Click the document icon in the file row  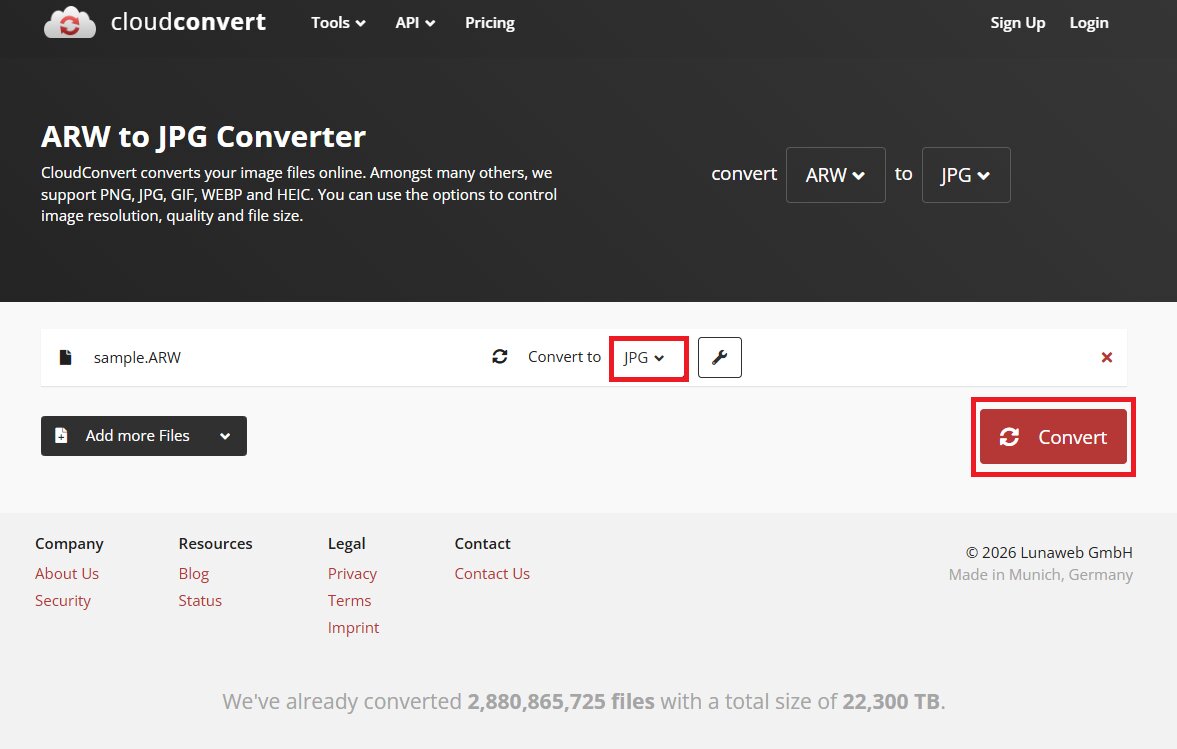click(x=64, y=356)
